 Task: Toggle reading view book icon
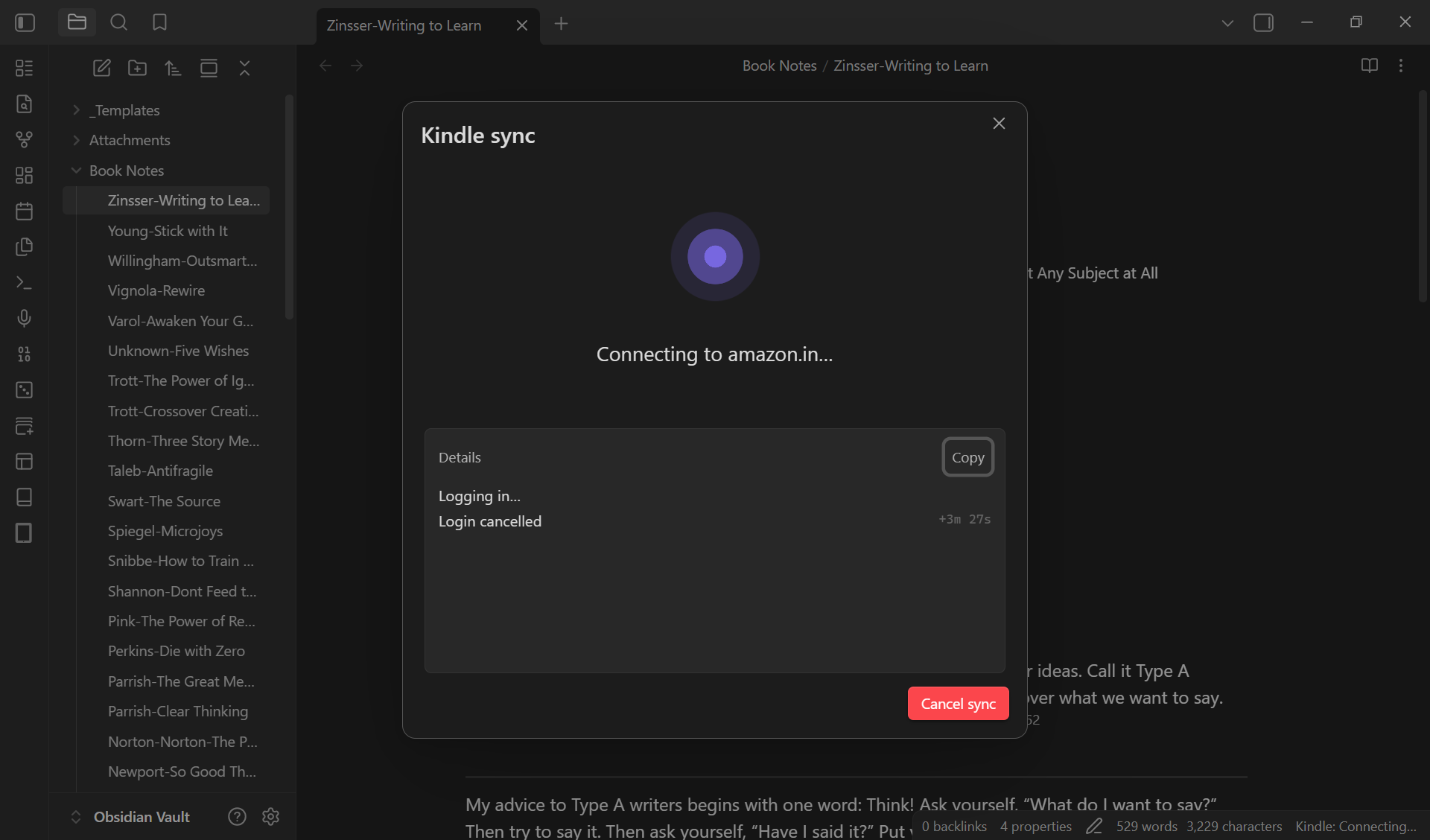tap(1369, 66)
